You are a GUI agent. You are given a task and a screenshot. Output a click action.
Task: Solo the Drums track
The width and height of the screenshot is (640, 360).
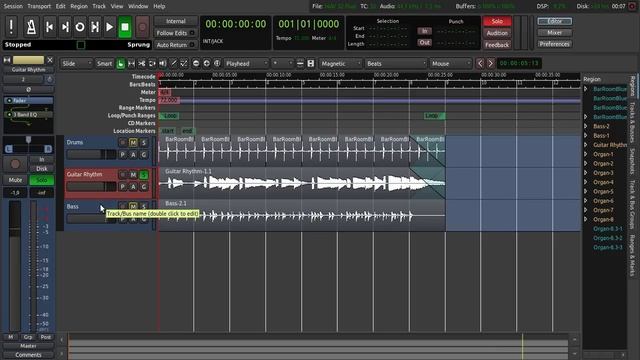[144, 142]
